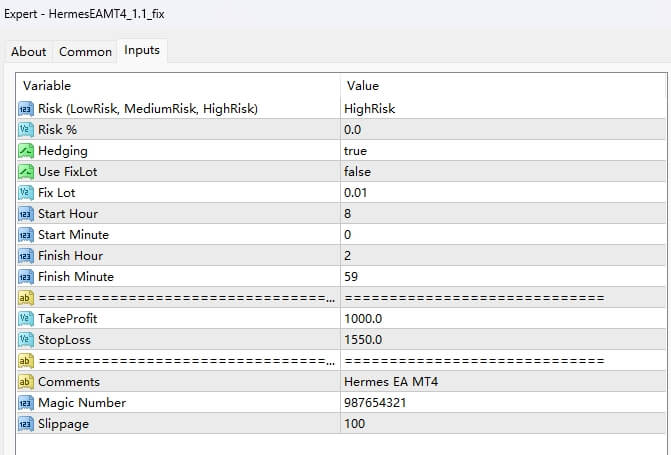671x455 pixels.
Task: Edit the Finish Minute value 59
Action: [503, 277]
